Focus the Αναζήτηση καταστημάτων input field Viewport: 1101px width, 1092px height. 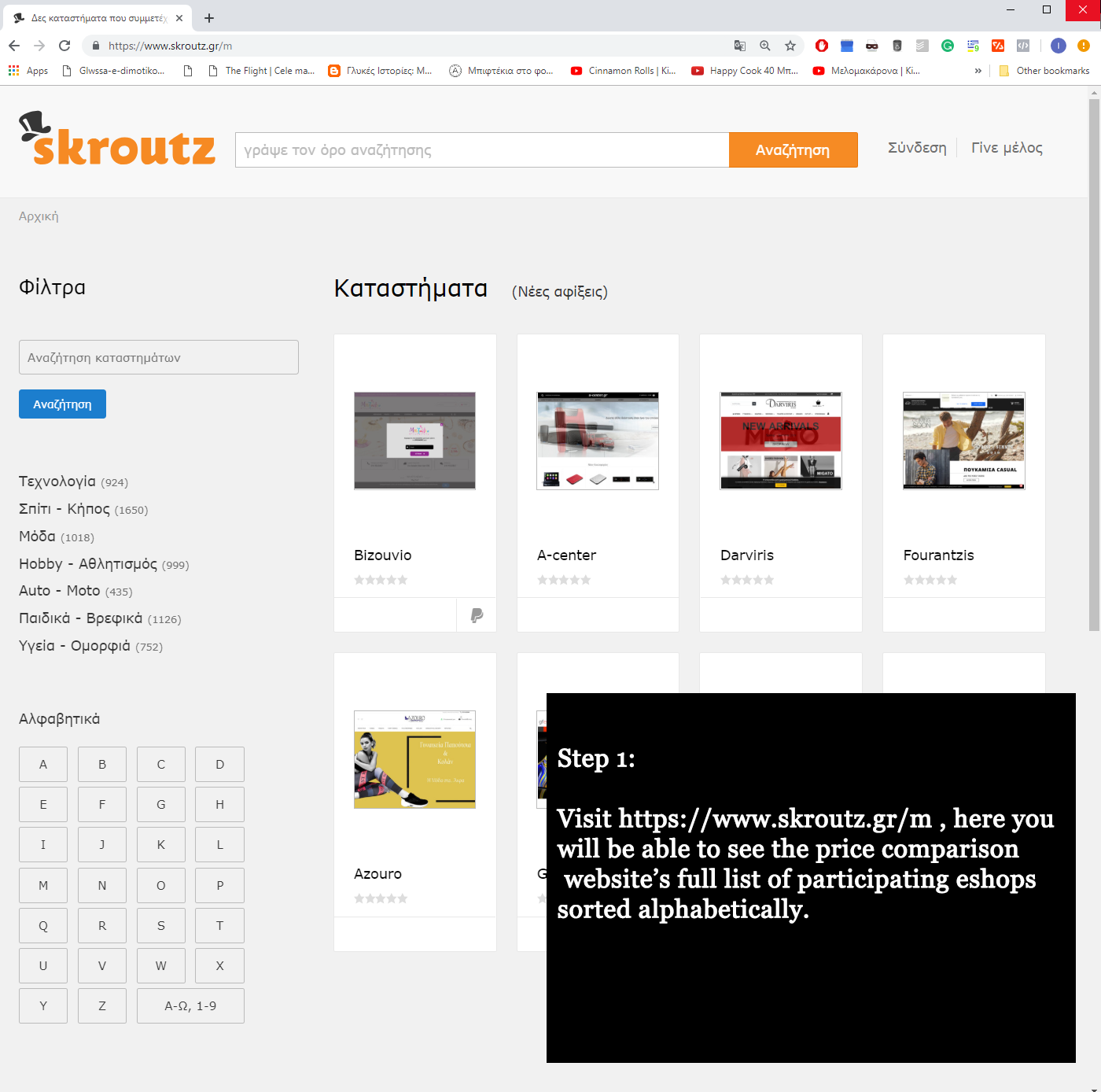159,357
